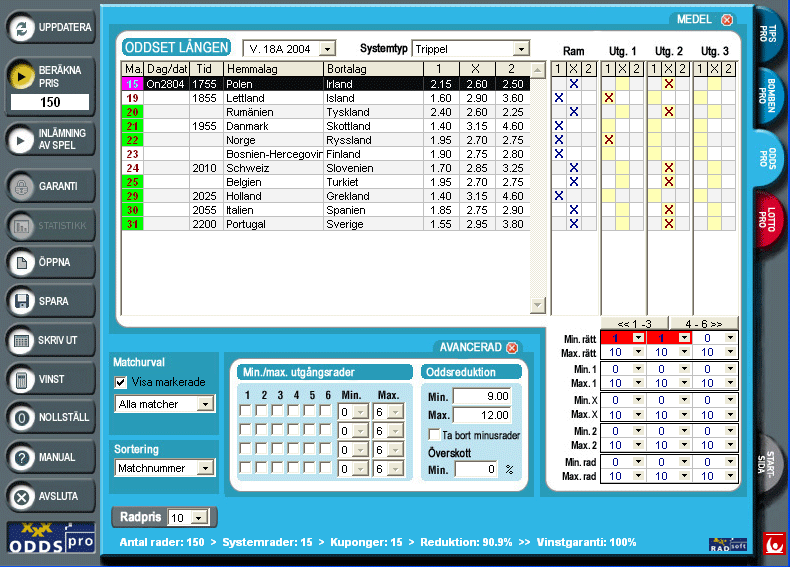This screenshot has width=790, height=567.
Task: Expand the Systemtyp Trippel dropdown
Action: tap(520, 48)
